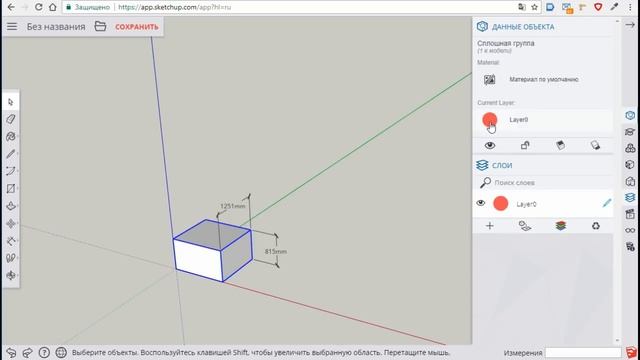Add a new layer with plus
The width and height of the screenshot is (640, 360).
pos(489,226)
